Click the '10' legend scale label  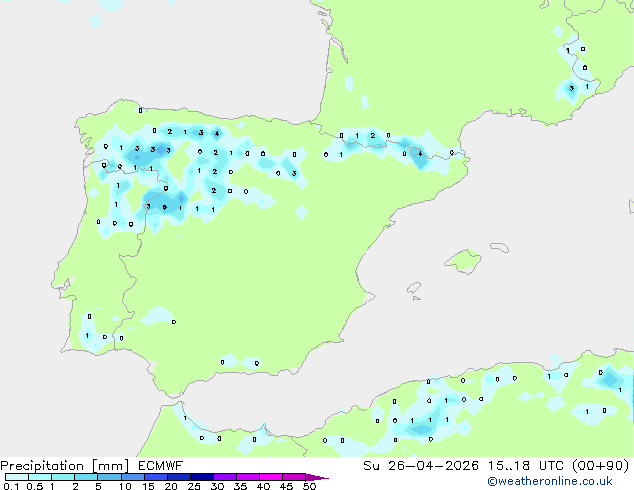(125, 486)
